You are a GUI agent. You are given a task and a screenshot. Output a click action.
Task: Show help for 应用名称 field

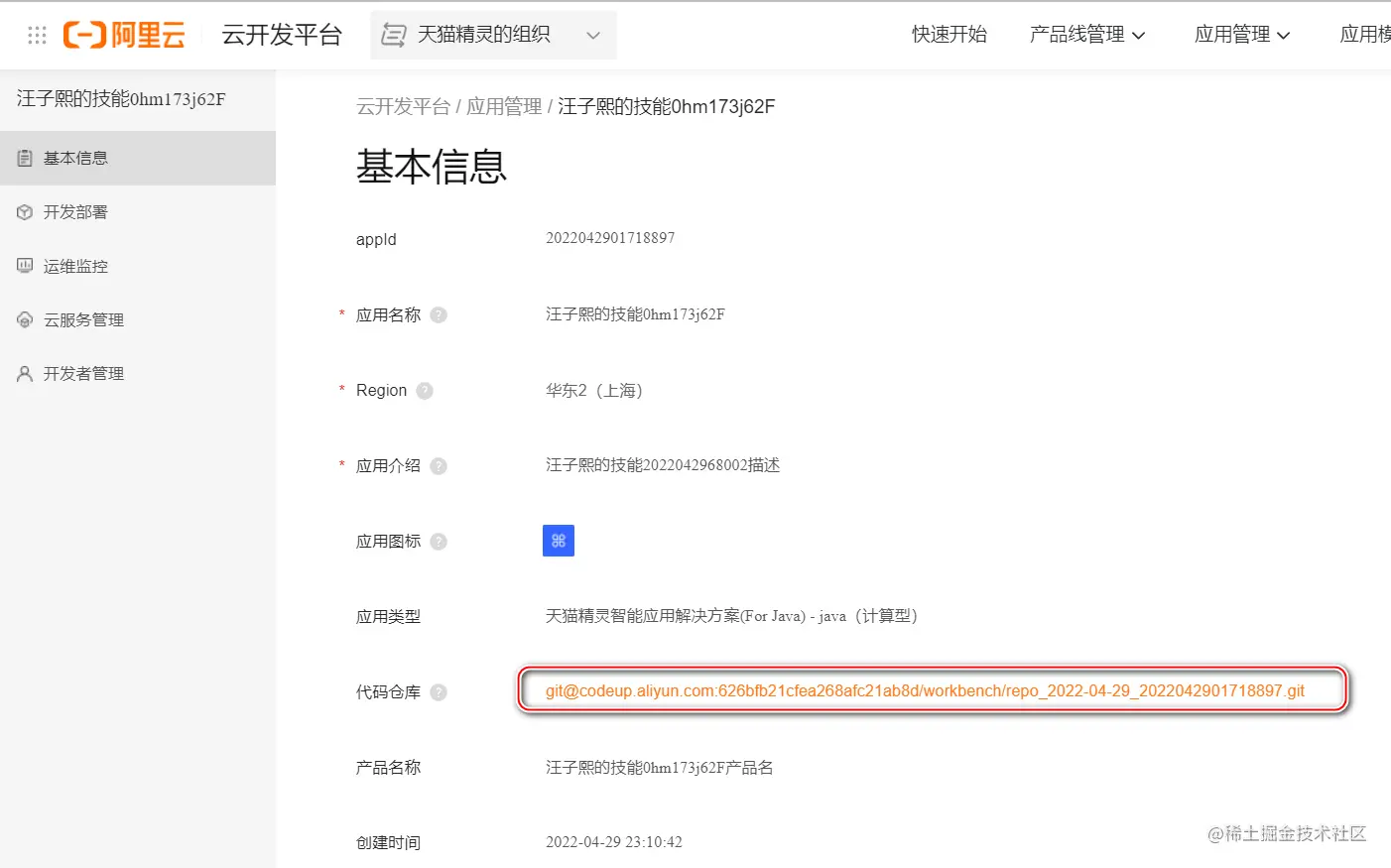(x=439, y=315)
